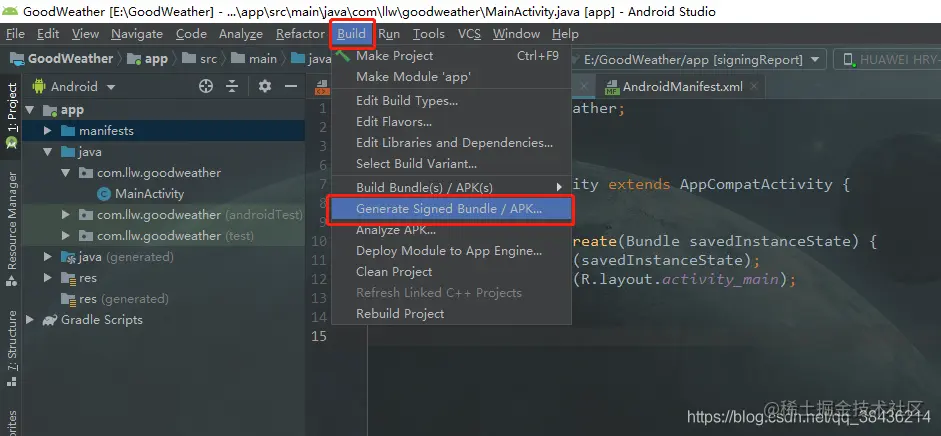Select res (generated) folder in tree

click(x=124, y=299)
